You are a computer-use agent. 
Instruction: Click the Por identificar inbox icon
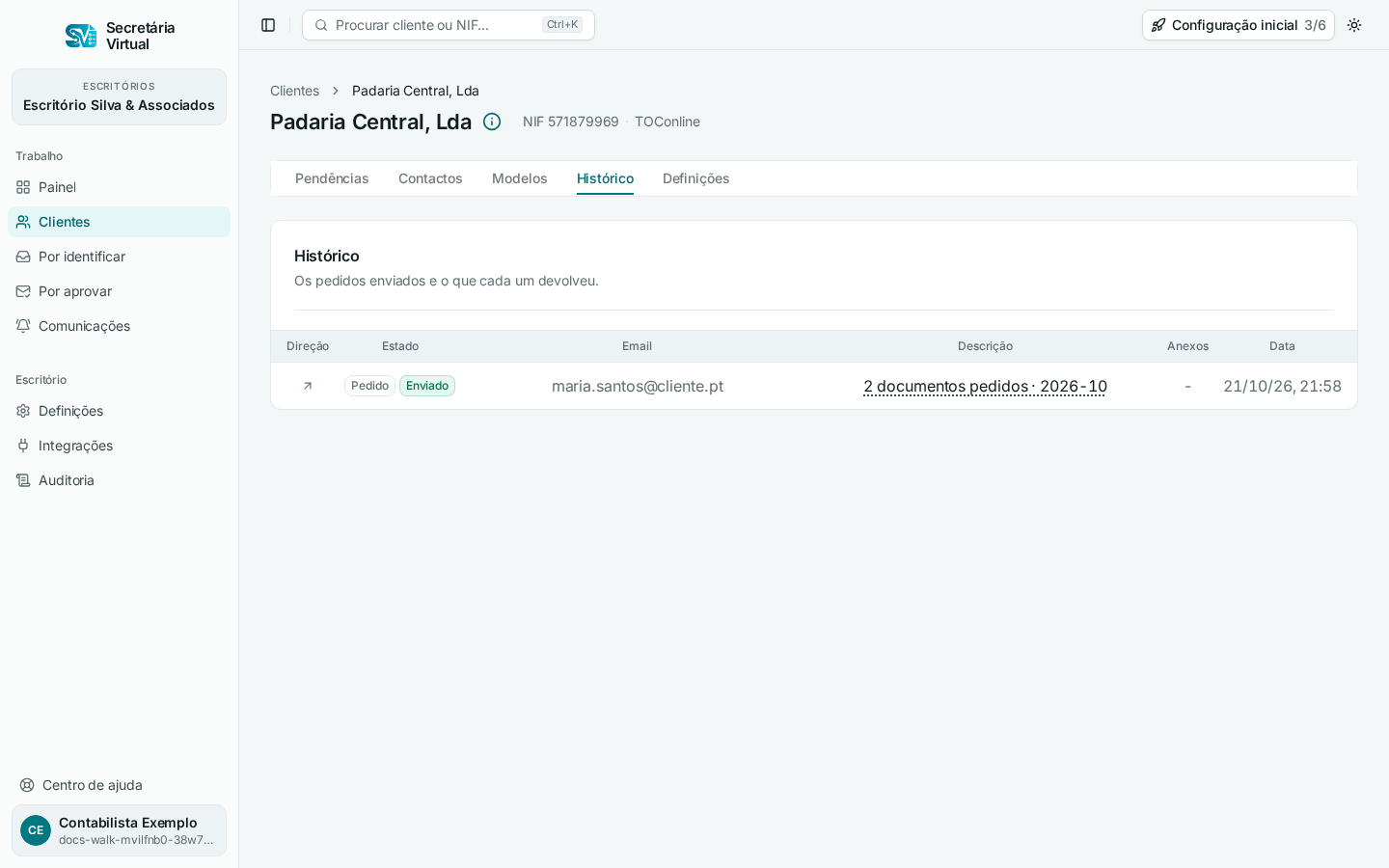23,257
